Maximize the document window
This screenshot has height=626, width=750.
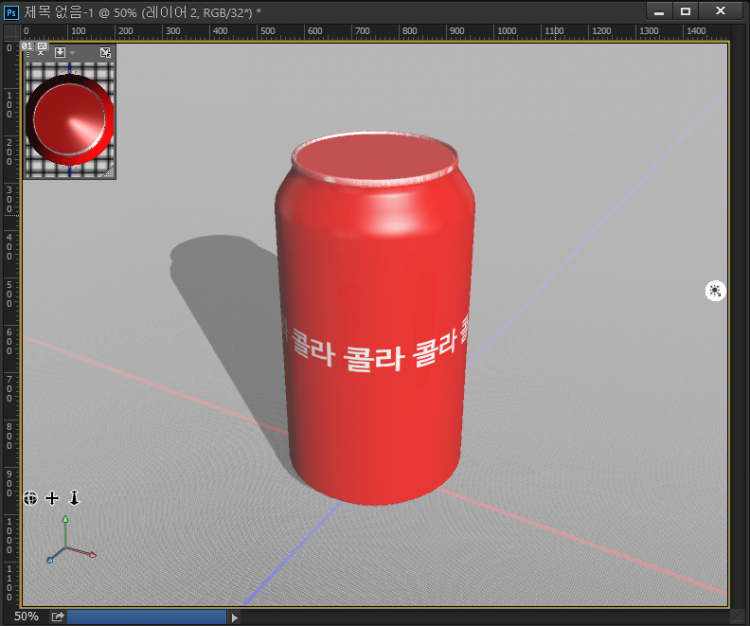click(x=685, y=11)
